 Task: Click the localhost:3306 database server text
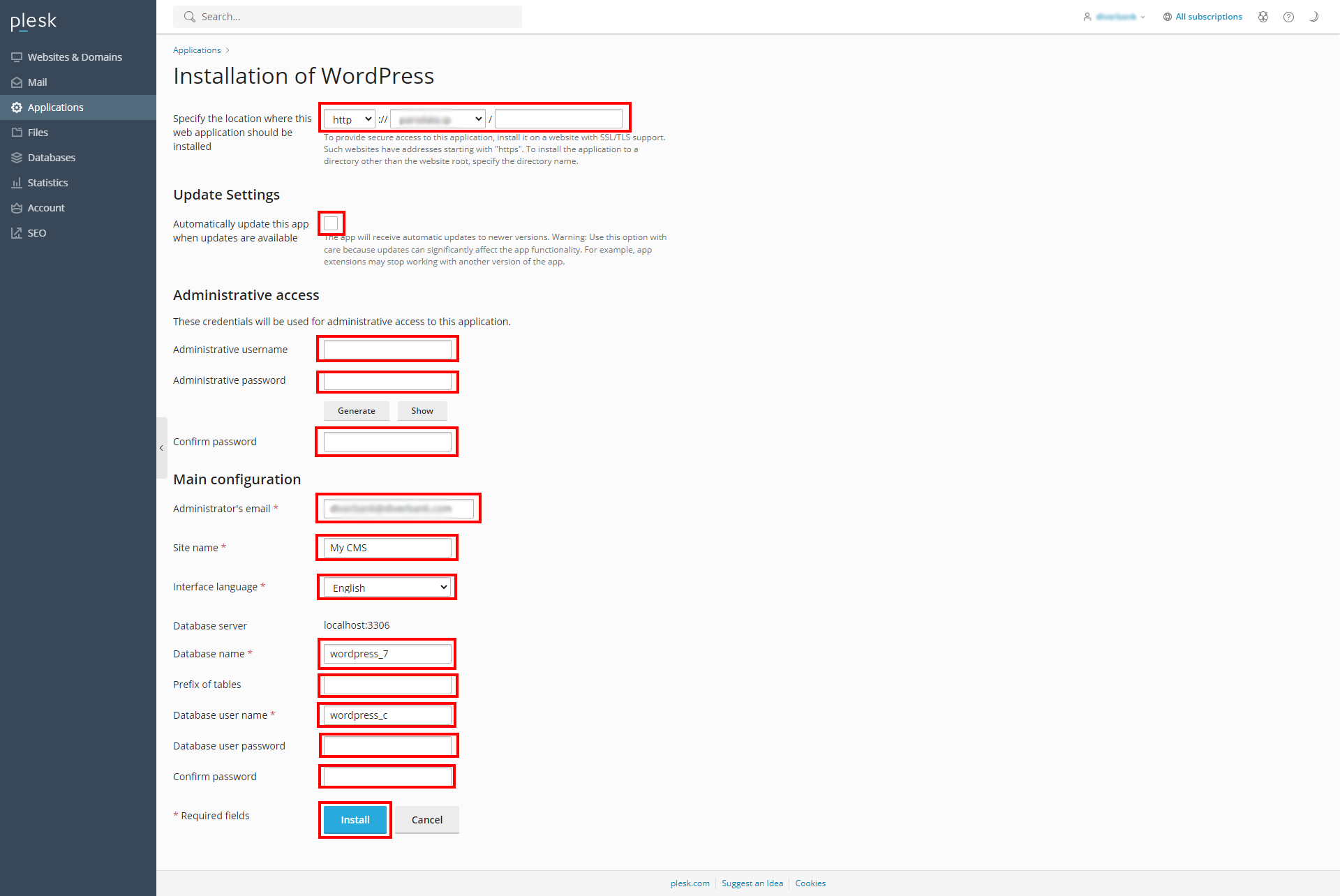357,625
